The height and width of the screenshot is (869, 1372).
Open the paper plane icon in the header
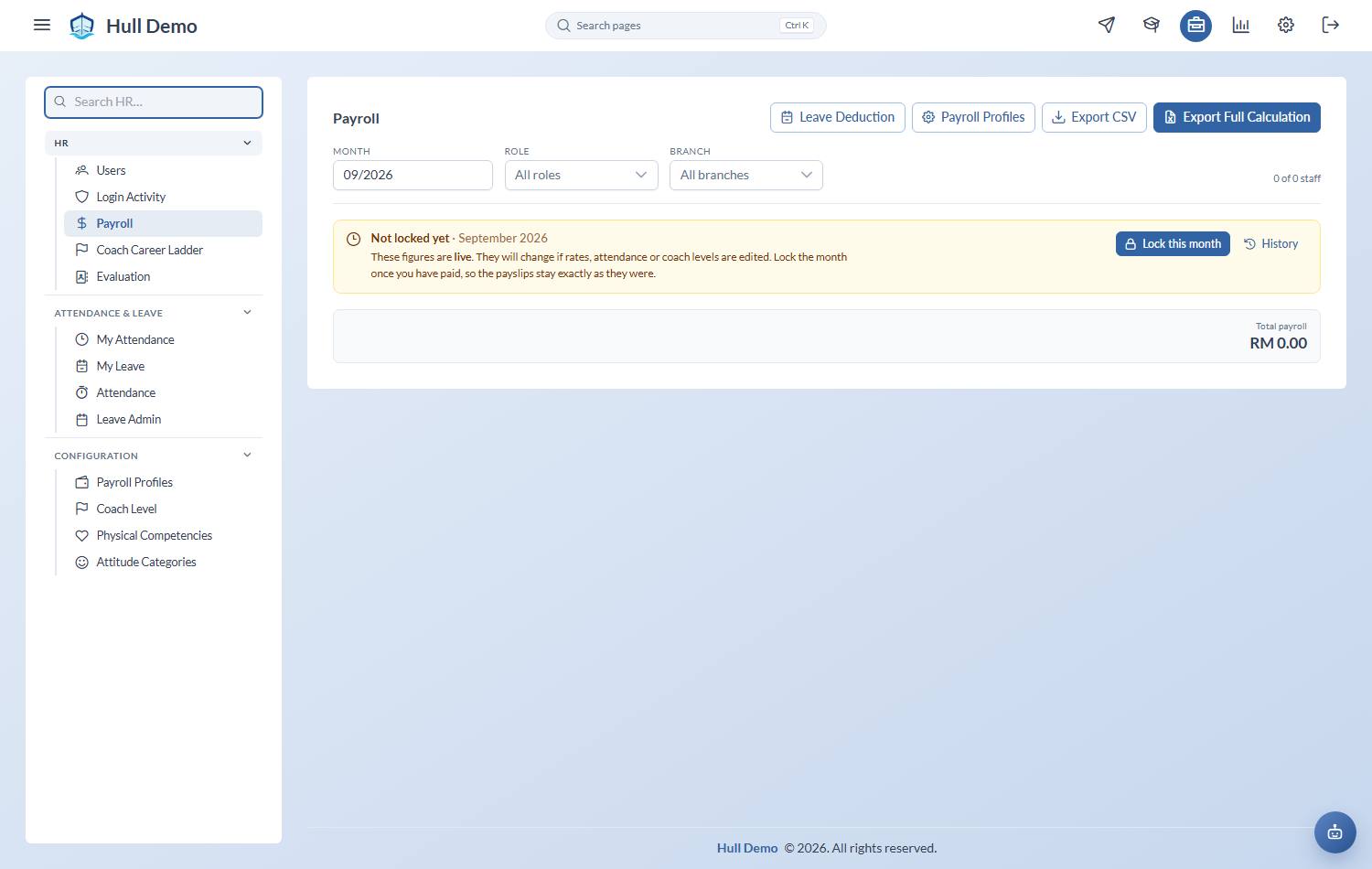click(x=1107, y=25)
